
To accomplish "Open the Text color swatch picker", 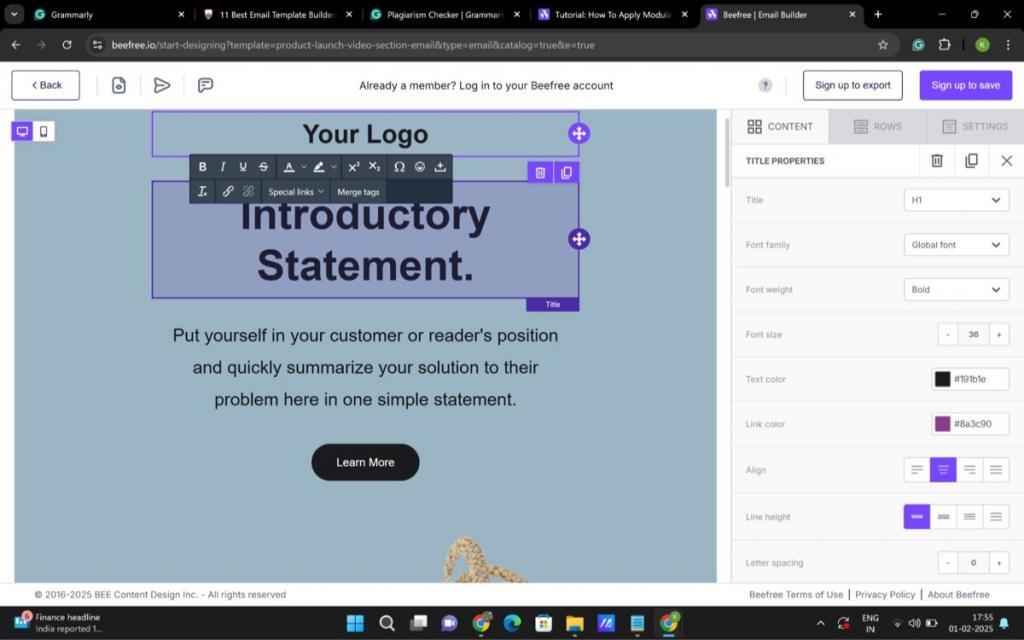I will 942,379.
